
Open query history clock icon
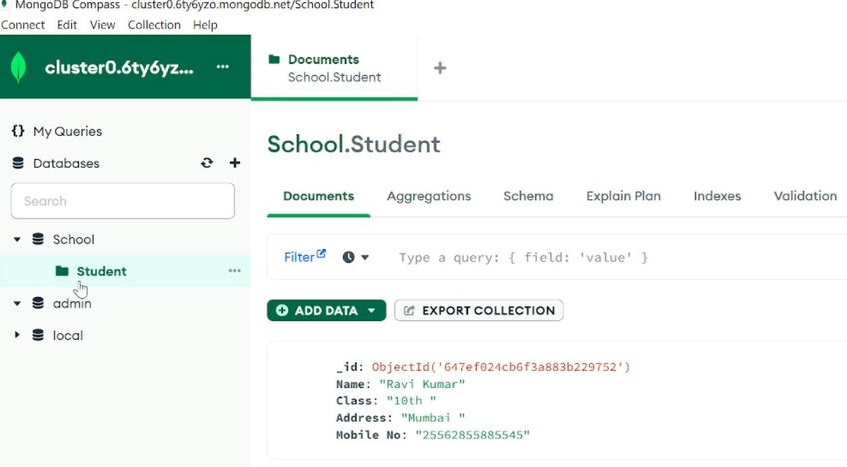348,258
